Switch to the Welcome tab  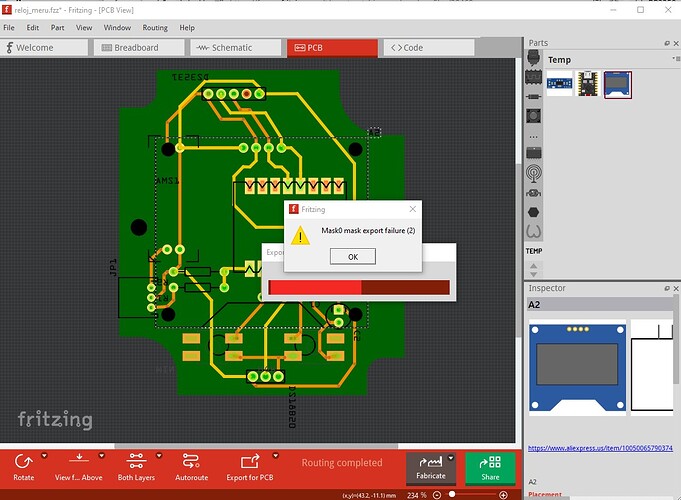coord(44,47)
